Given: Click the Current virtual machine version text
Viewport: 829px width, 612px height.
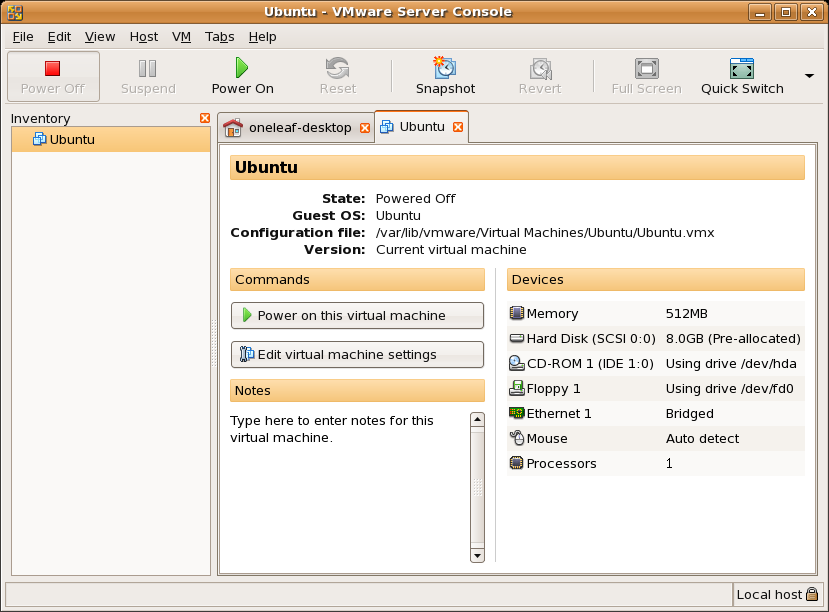Looking at the screenshot, I should [x=451, y=249].
